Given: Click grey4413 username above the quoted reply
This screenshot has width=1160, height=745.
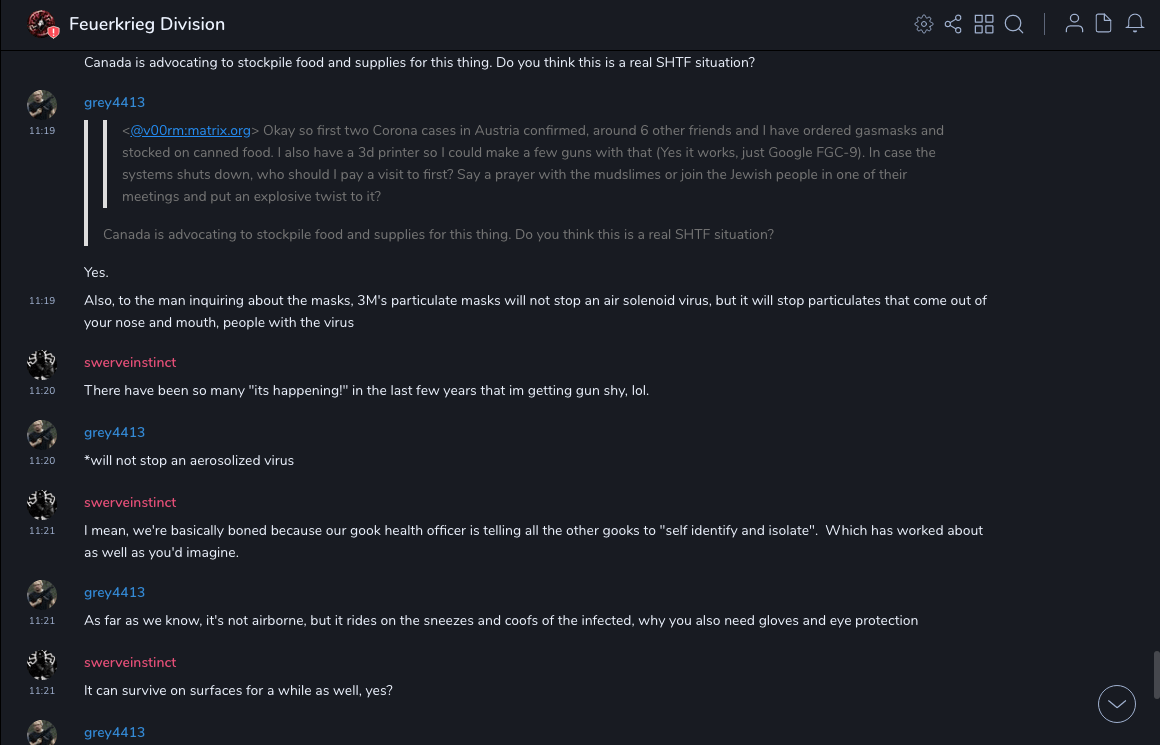Looking at the screenshot, I should coord(114,102).
